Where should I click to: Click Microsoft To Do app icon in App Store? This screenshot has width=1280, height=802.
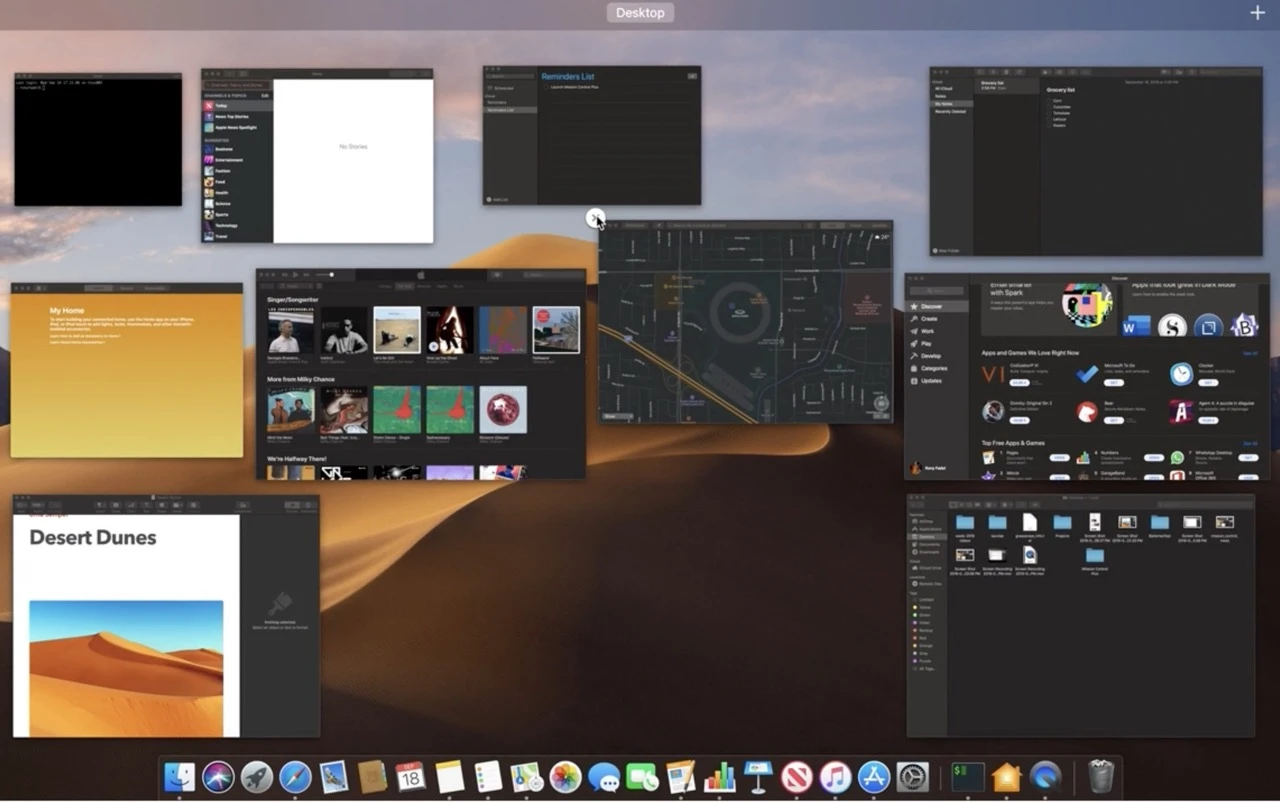[1087, 374]
